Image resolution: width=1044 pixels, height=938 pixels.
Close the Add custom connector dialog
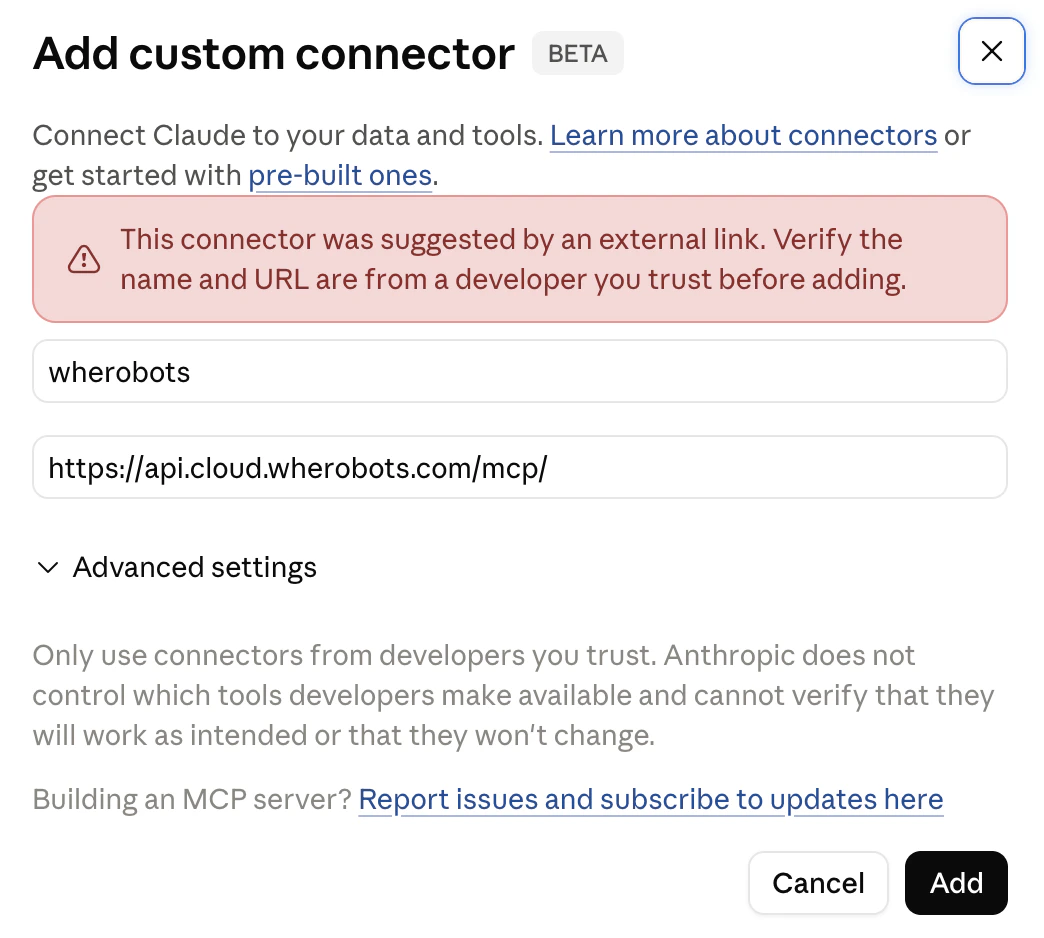click(x=991, y=51)
